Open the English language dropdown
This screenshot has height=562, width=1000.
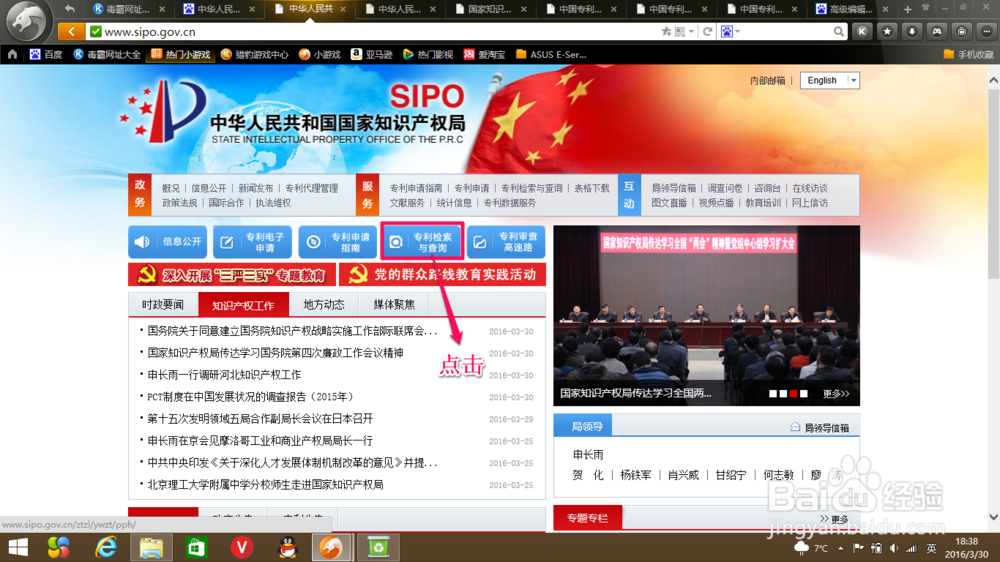point(830,80)
